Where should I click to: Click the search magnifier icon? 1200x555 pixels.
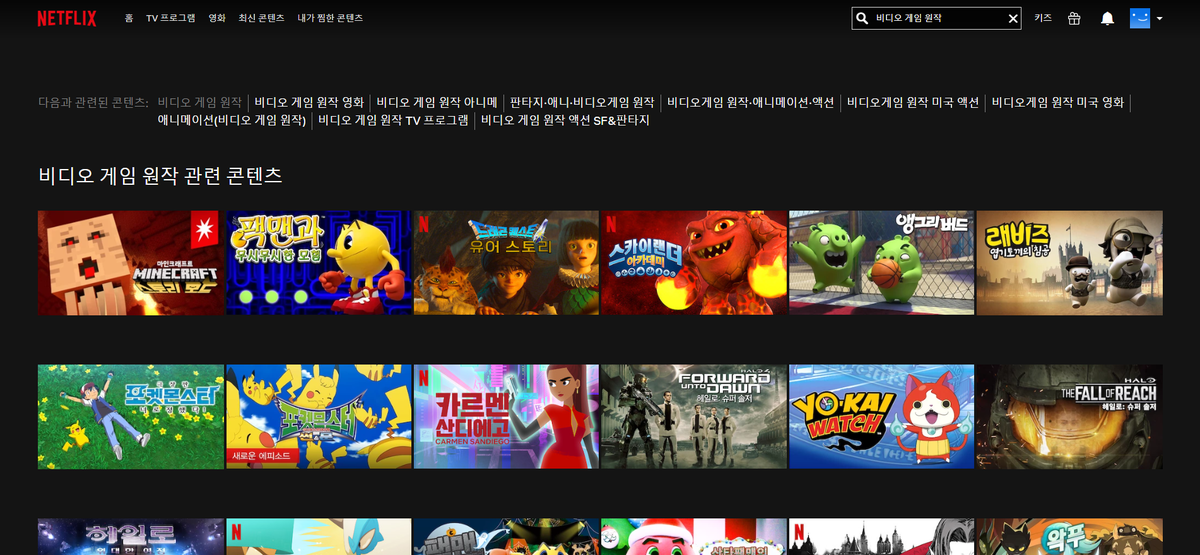863,18
